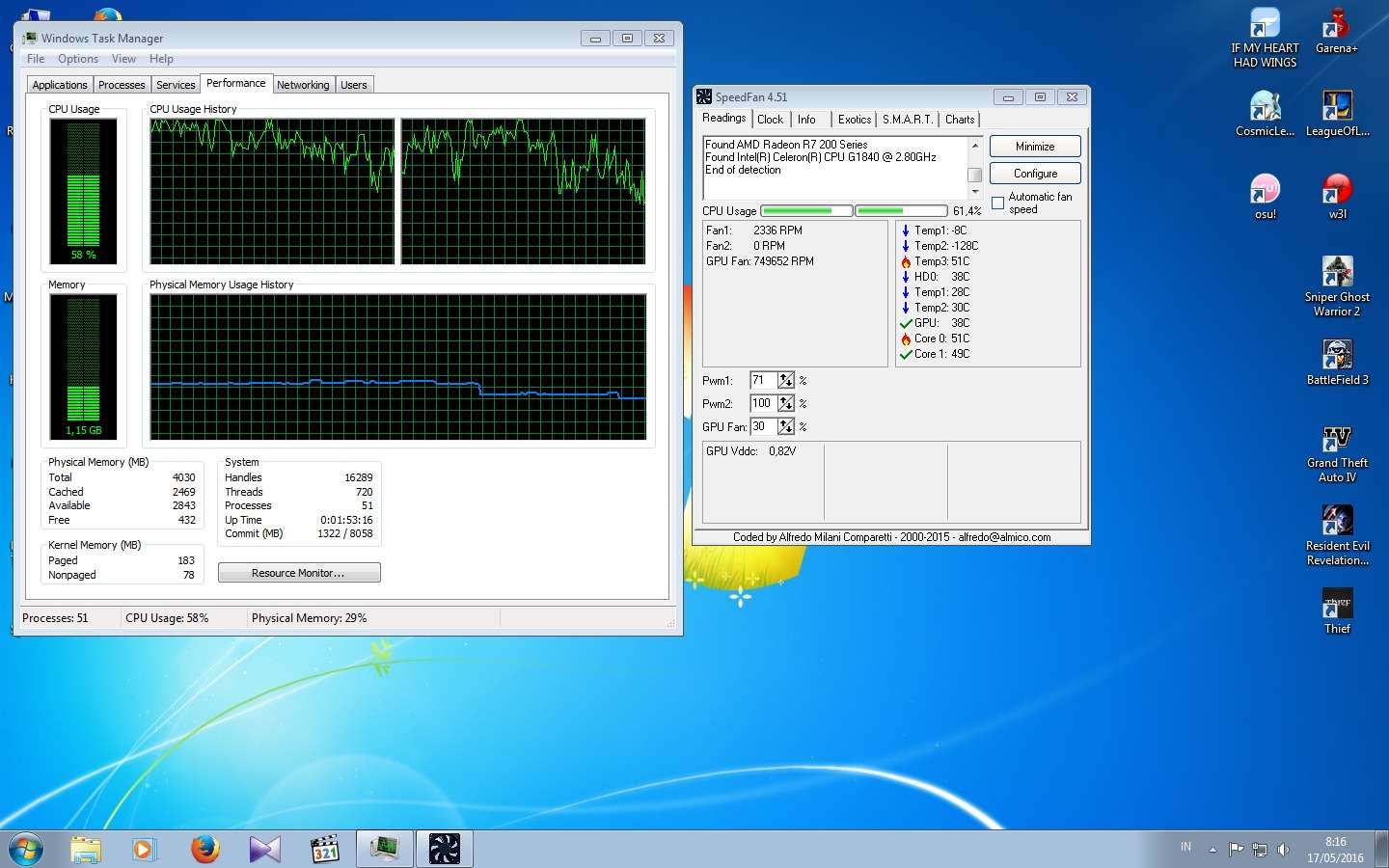Viewport: 1389px width, 868px height.
Task: Select the BattleField 3 desktop icon
Action: click(1337, 363)
